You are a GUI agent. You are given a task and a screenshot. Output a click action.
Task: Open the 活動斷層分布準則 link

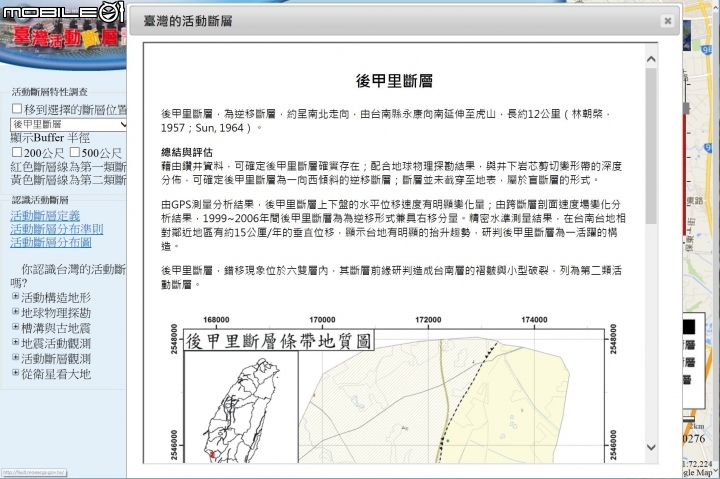coord(56,229)
